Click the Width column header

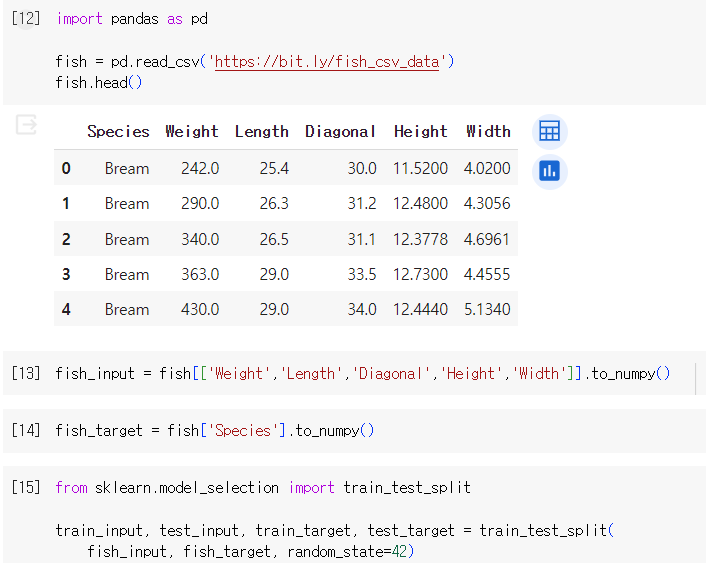tap(489, 132)
